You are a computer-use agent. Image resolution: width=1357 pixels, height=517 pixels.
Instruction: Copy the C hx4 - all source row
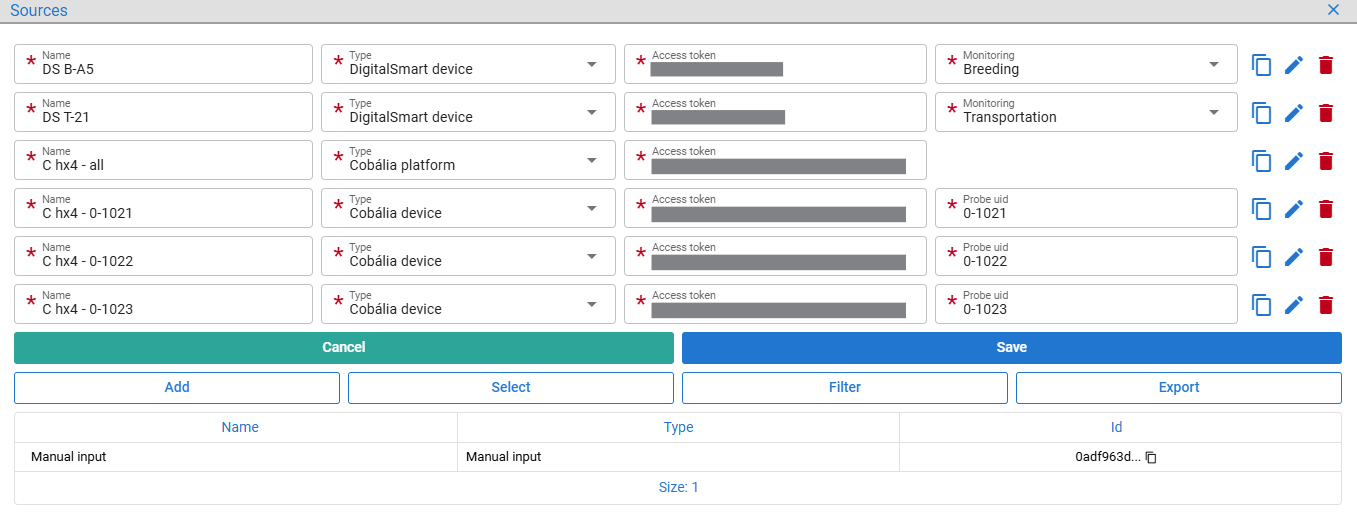point(1262,161)
